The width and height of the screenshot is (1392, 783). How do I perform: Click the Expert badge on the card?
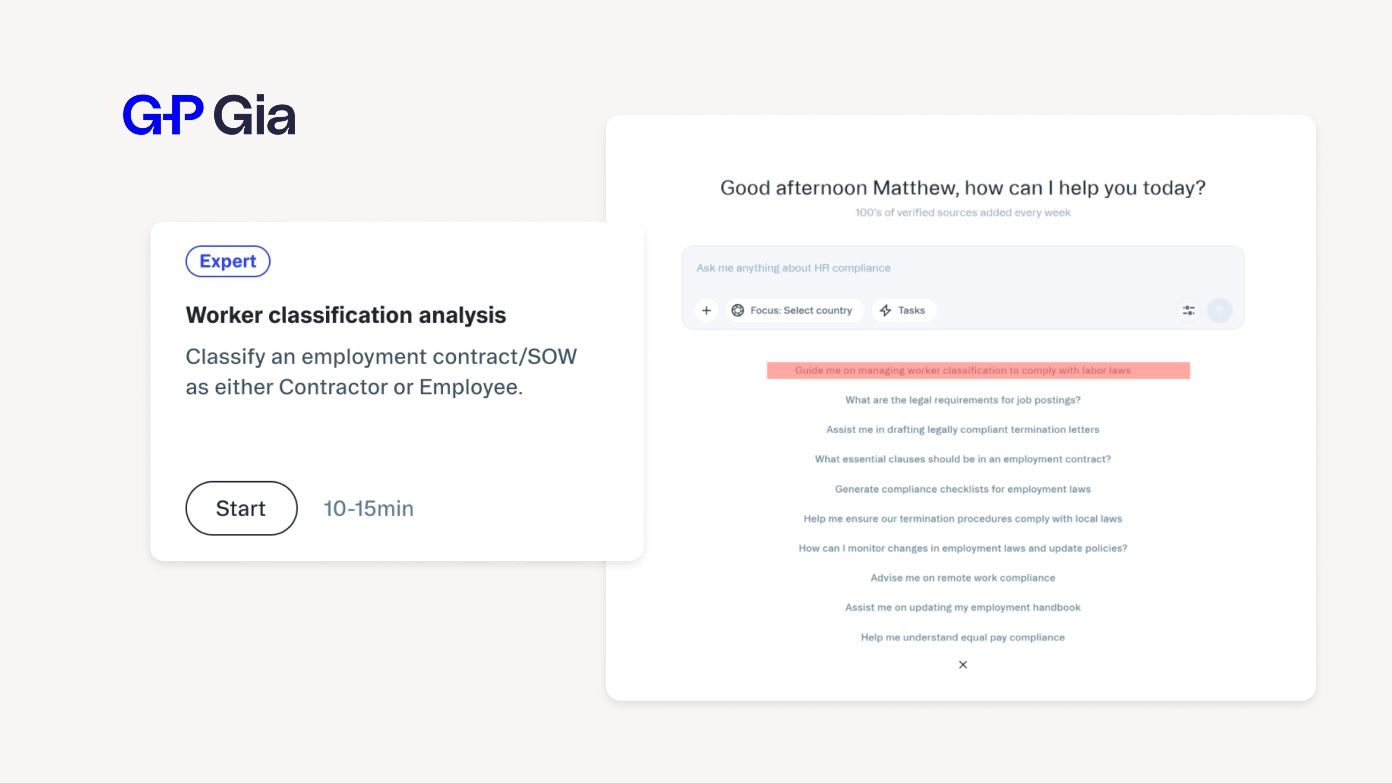tap(228, 261)
